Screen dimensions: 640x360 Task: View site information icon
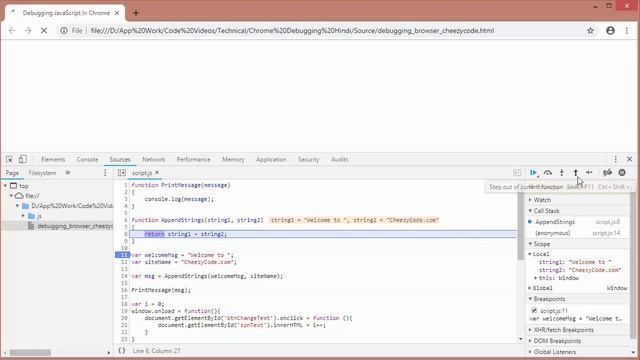pyautogui.click(x=64, y=31)
